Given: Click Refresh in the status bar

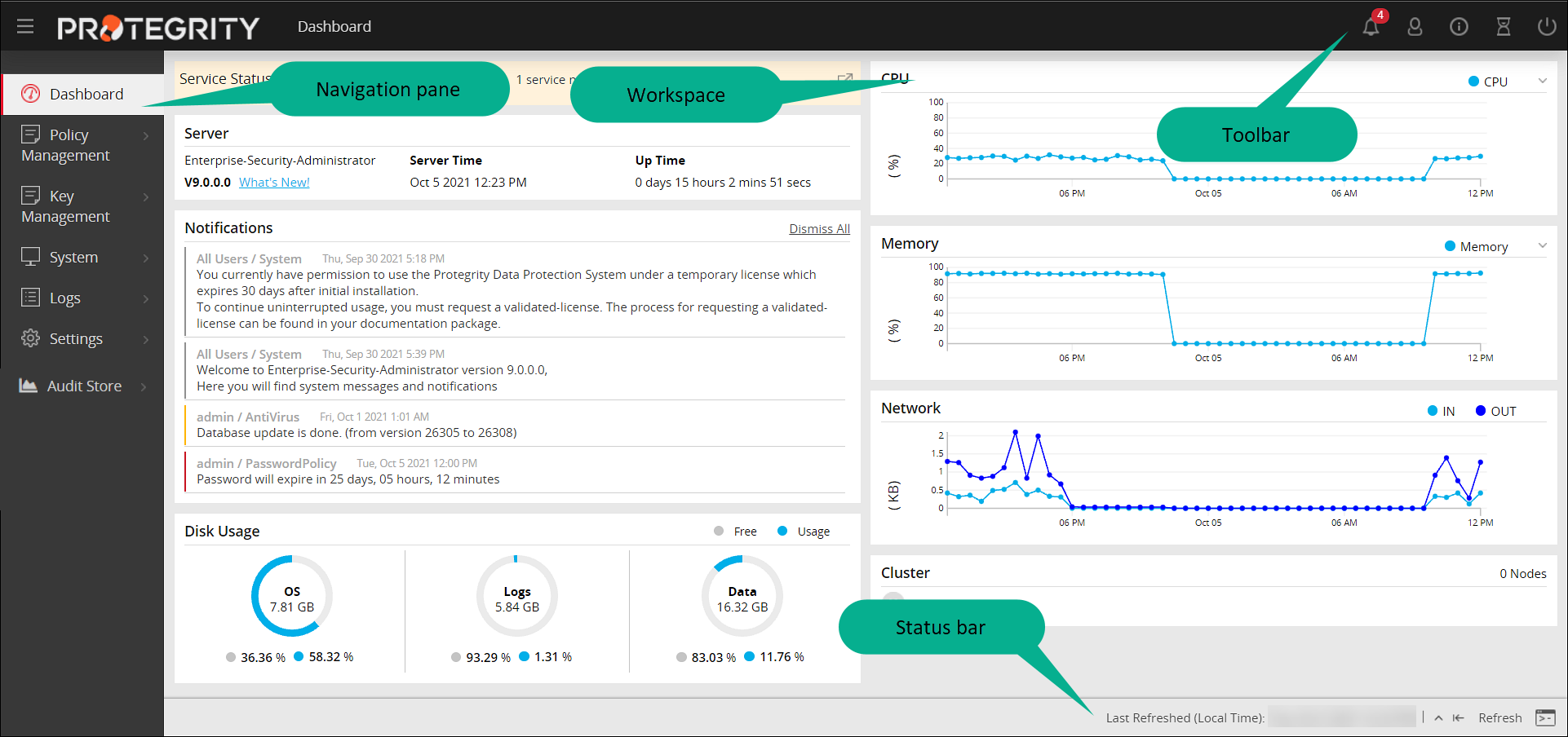Looking at the screenshot, I should pyautogui.click(x=1499, y=717).
